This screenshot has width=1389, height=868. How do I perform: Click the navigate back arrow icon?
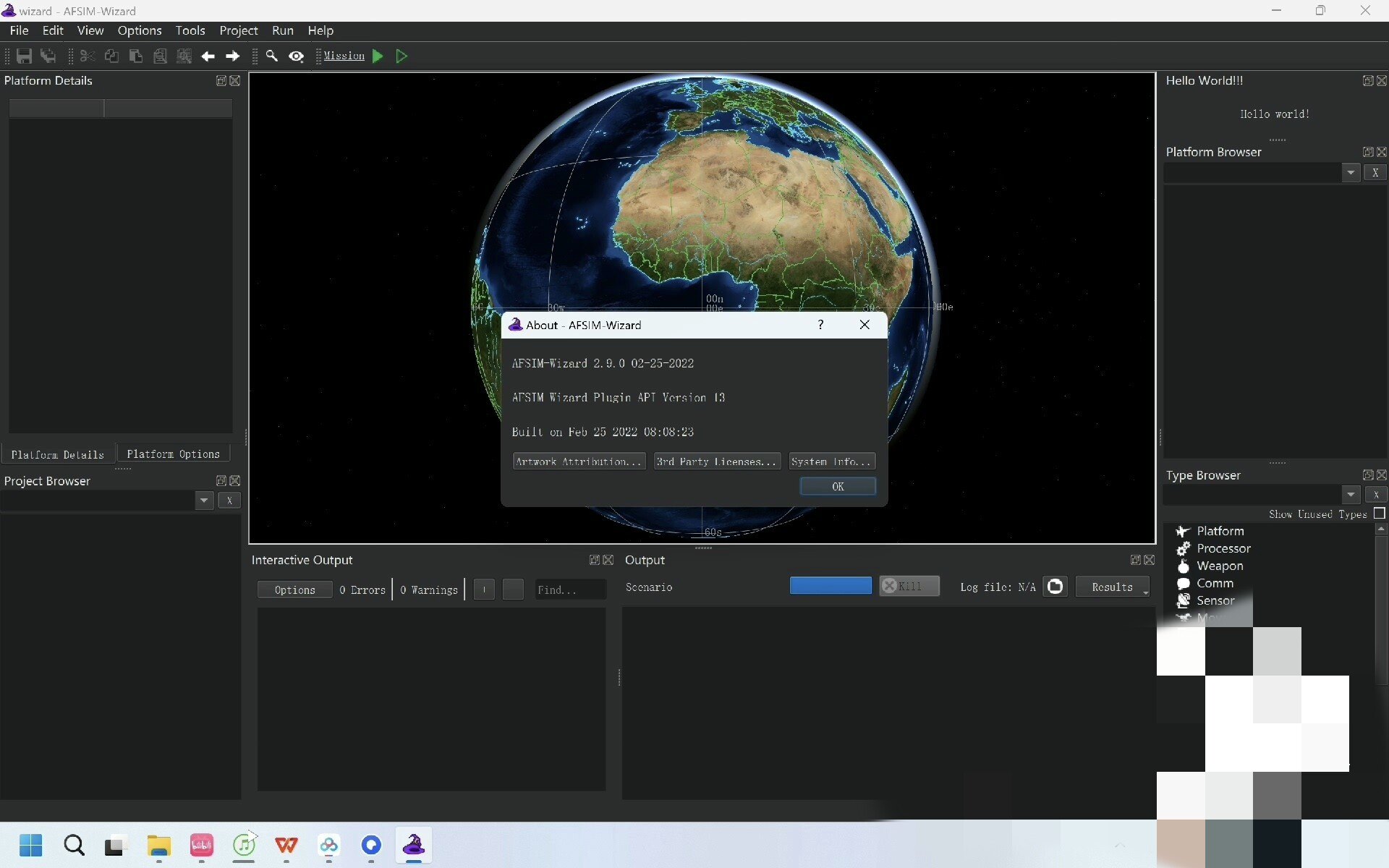click(208, 56)
